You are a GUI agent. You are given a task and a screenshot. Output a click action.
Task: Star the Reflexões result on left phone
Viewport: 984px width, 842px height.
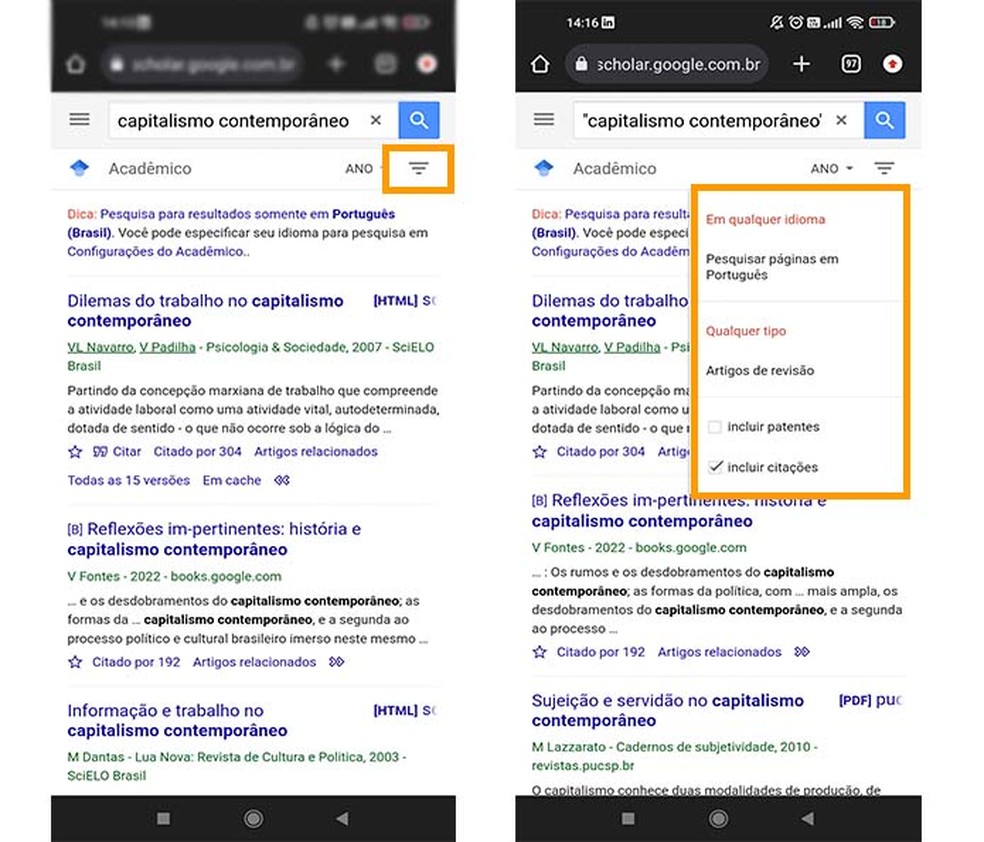click(75, 662)
